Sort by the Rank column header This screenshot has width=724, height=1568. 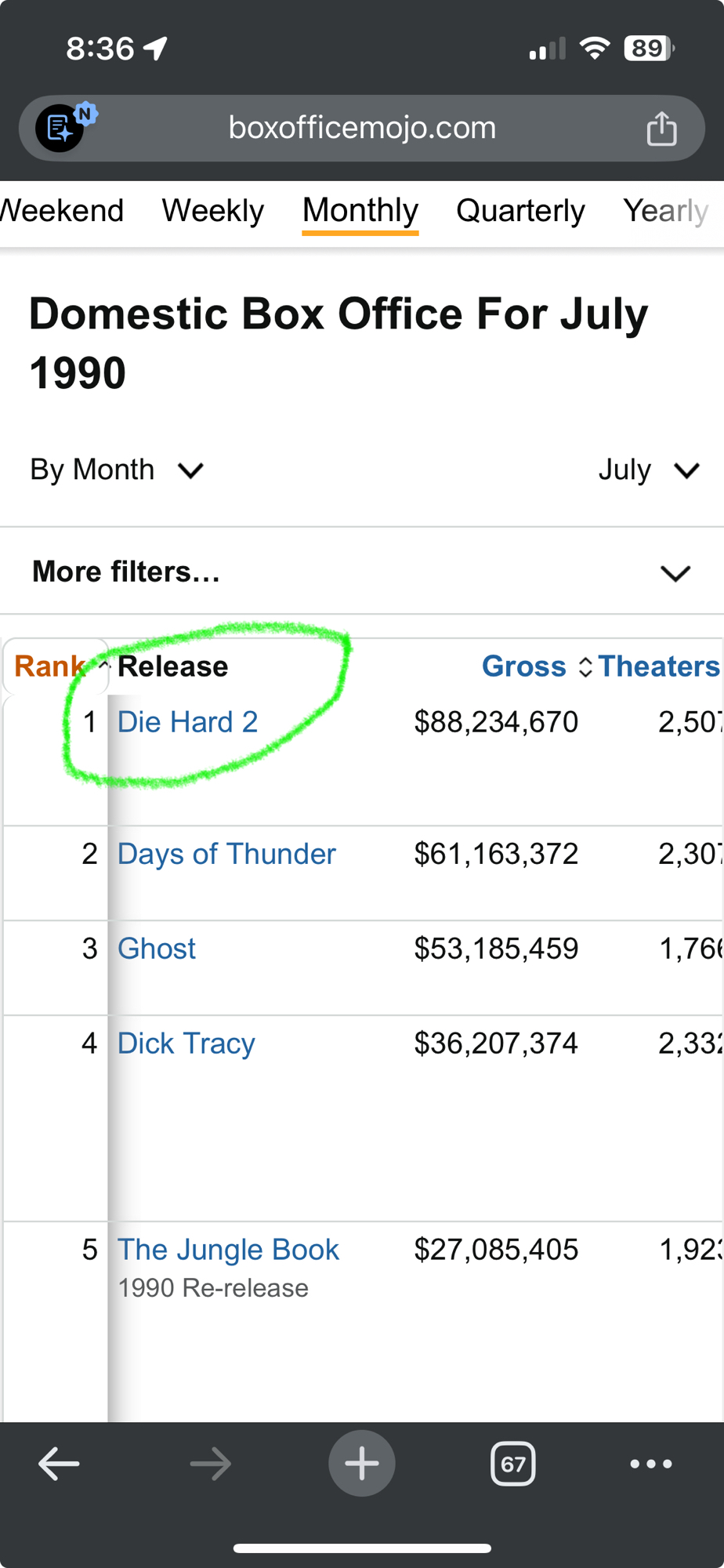[x=49, y=666]
